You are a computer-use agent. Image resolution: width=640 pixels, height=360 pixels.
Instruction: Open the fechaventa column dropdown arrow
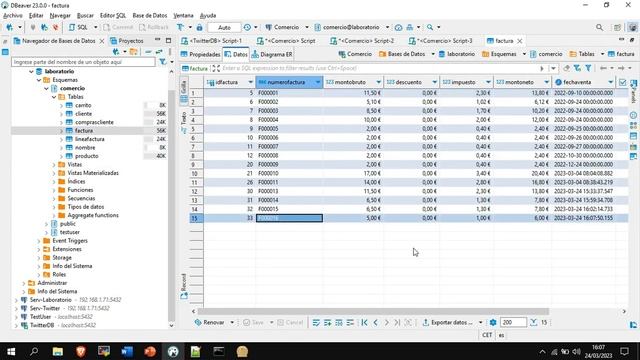(610, 82)
